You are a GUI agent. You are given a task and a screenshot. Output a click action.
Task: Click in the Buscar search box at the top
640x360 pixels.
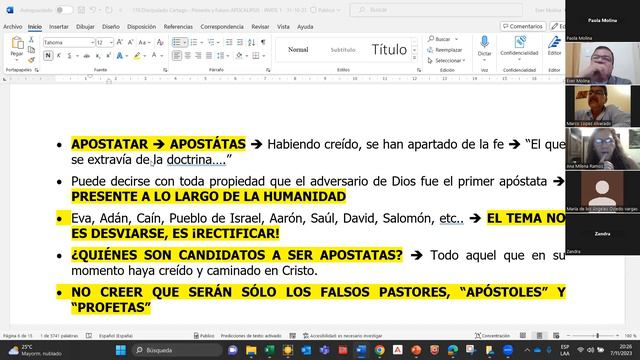pos(436,10)
